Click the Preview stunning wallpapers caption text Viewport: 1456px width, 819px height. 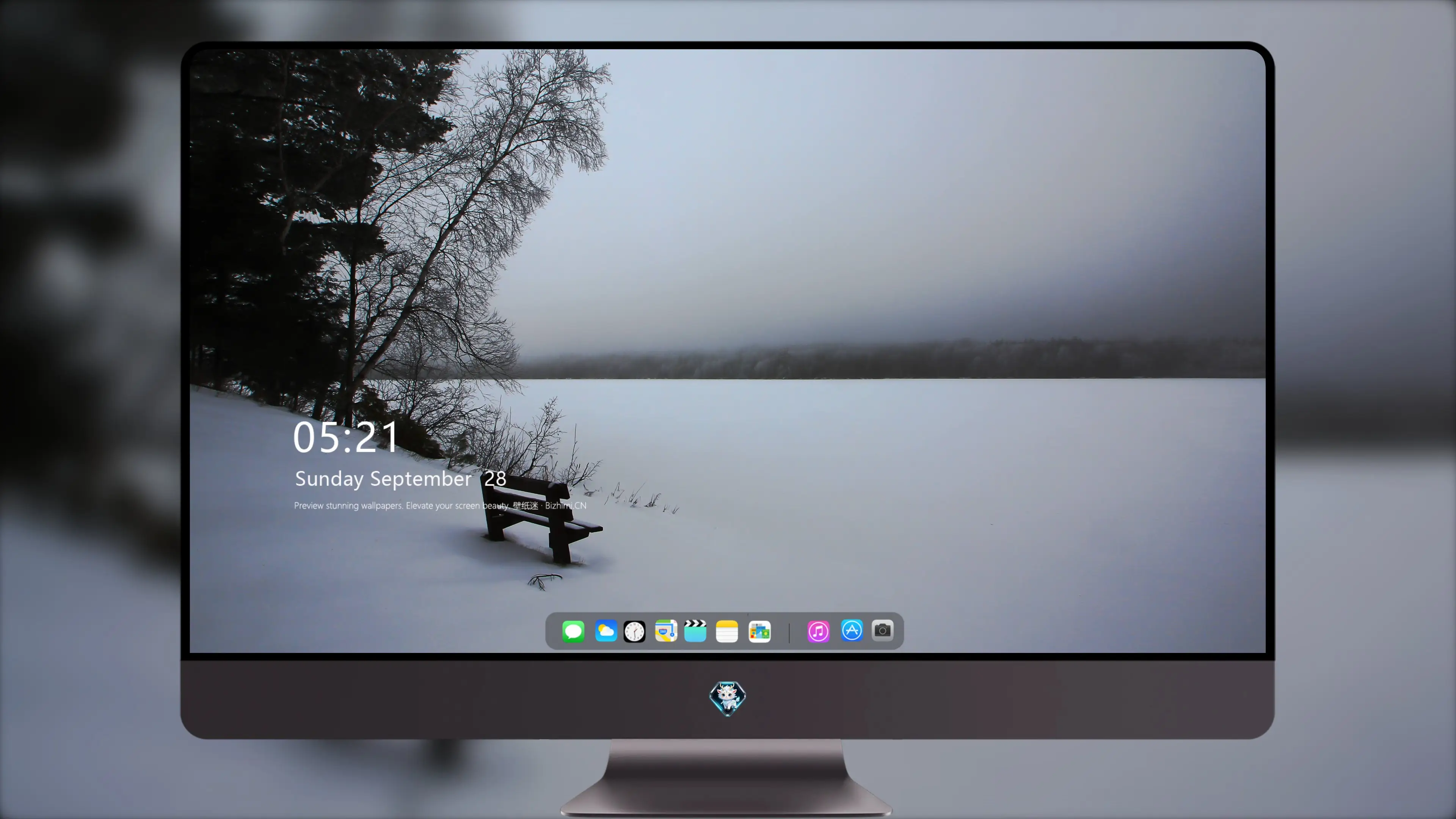[x=440, y=505]
